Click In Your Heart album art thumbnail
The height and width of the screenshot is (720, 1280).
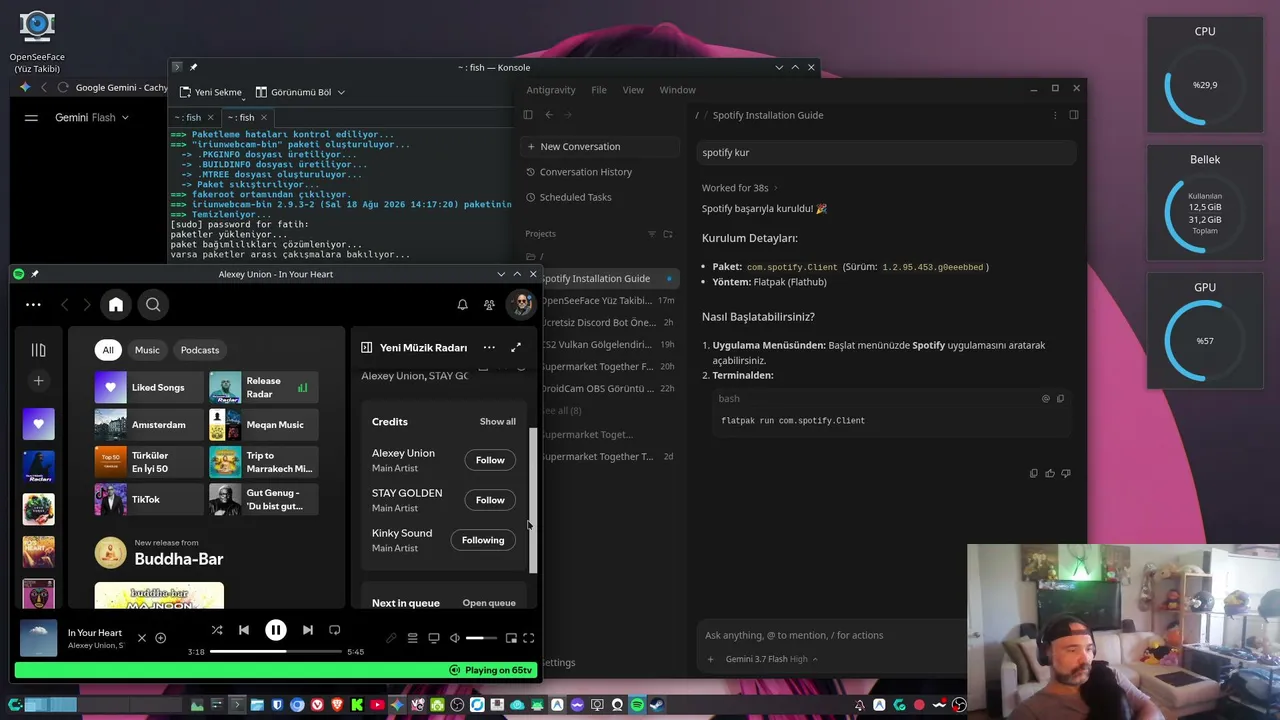[x=39, y=638]
